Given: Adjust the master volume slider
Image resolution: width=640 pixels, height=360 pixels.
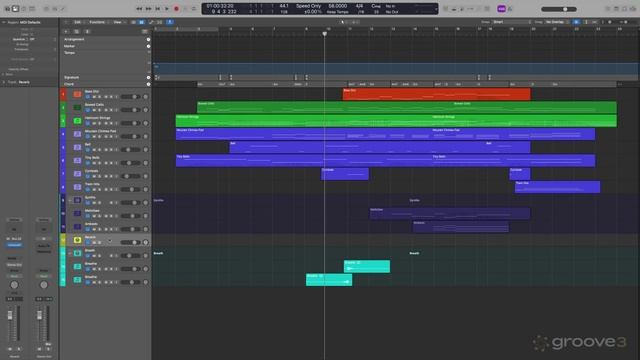Looking at the screenshot, I should pos(559,9).
